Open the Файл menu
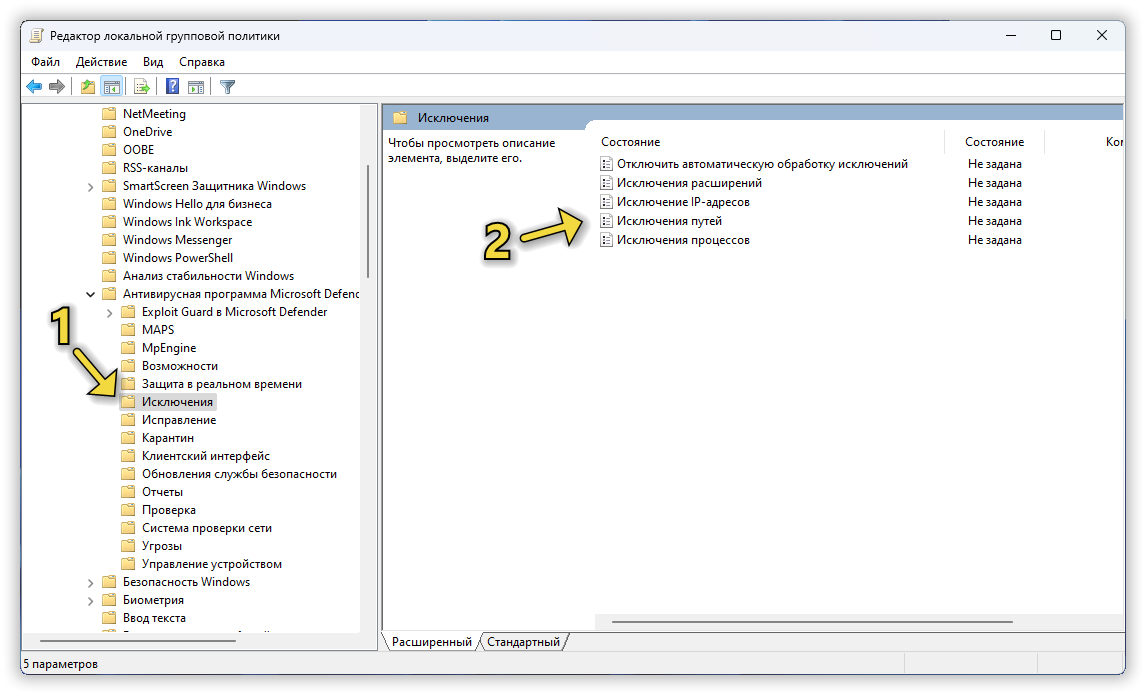Image resolution: width=1146 pixels, height=695 pixels. tap(45, 62)
